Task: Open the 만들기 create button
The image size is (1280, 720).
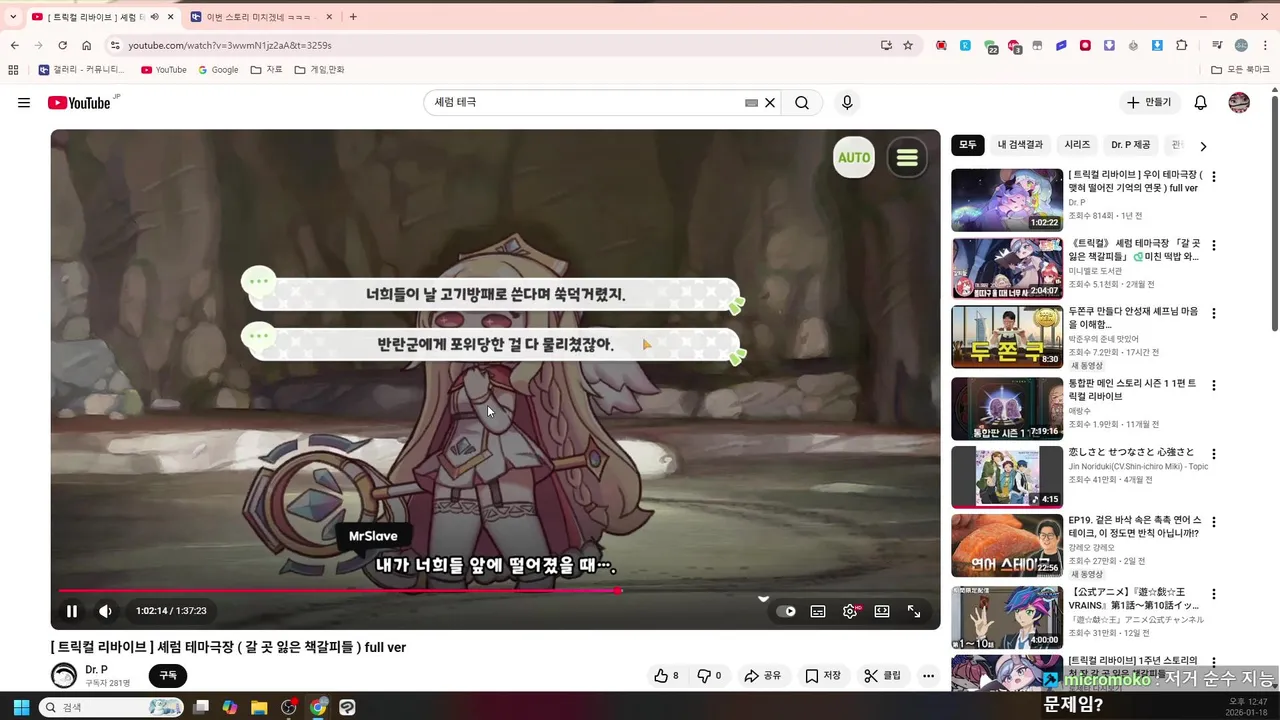Action: (x=1150, y=103)
